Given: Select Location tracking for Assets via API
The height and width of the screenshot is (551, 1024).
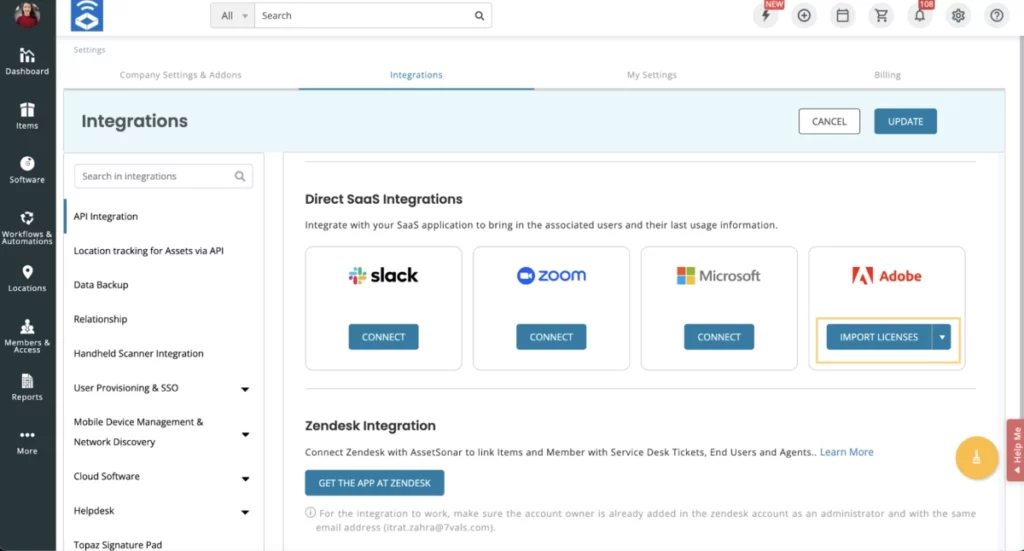Looking at the screenshot, I should [x=149, y=251].
